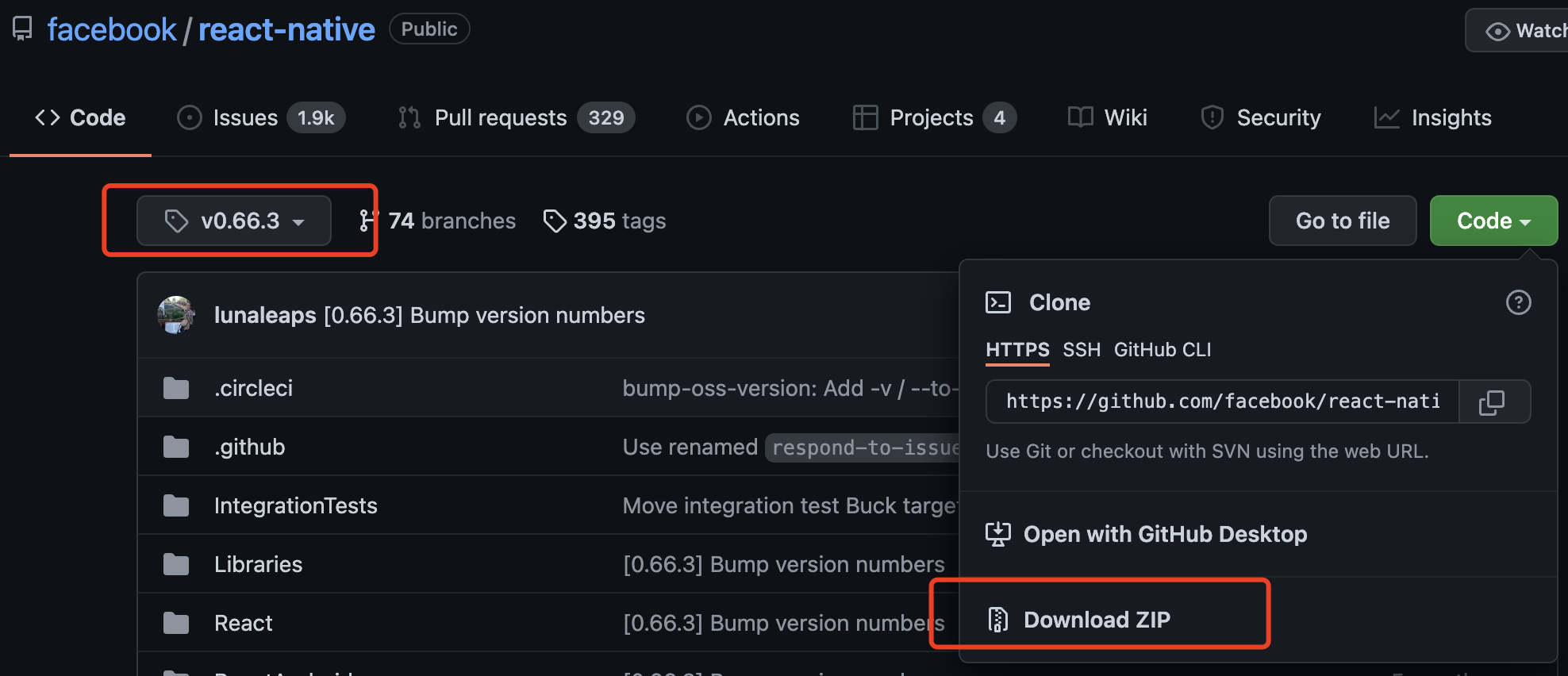
Task: Open the bump-oss-version commit message
Action: click(790, 388)
